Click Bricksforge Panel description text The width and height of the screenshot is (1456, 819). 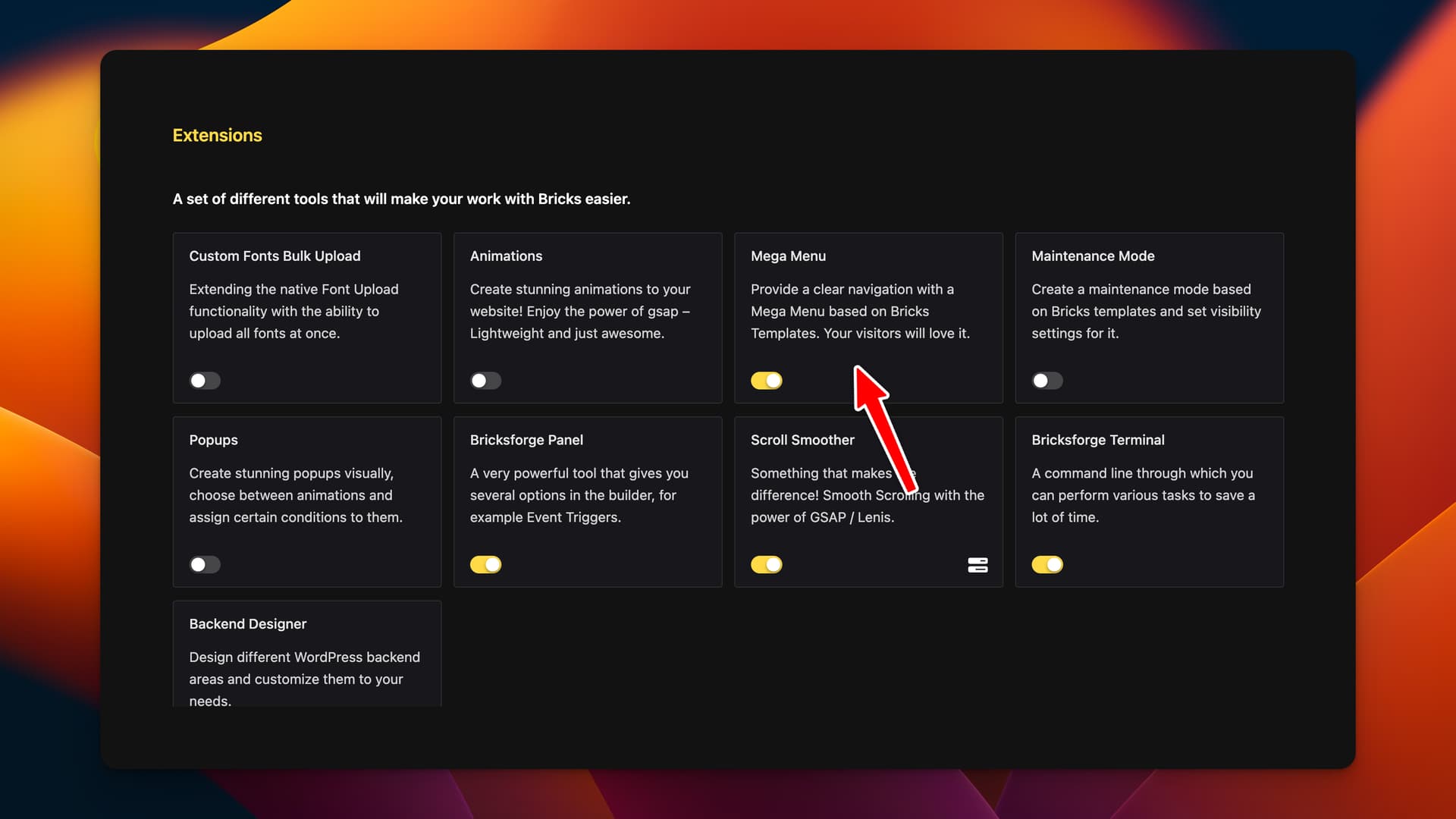tap(579, 495)
